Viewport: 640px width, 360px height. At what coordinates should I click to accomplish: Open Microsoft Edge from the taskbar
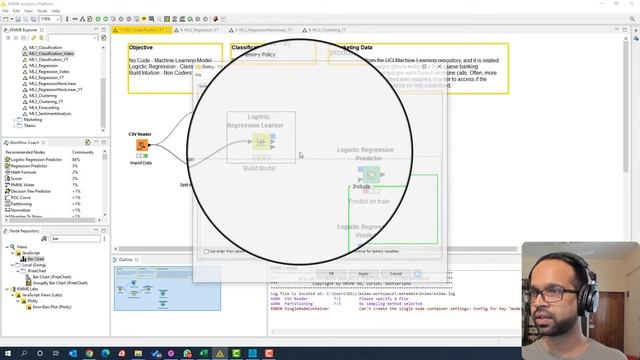point(106,353)
